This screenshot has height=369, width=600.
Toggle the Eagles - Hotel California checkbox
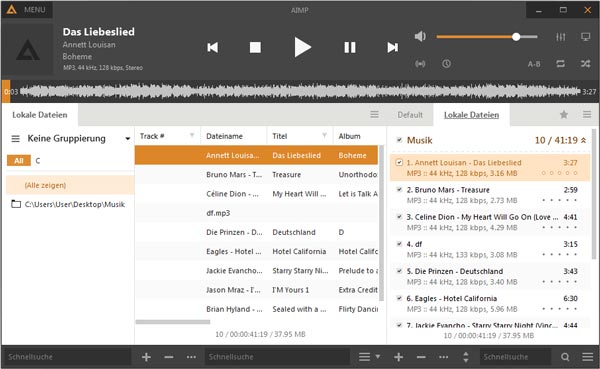pos(399,298)
